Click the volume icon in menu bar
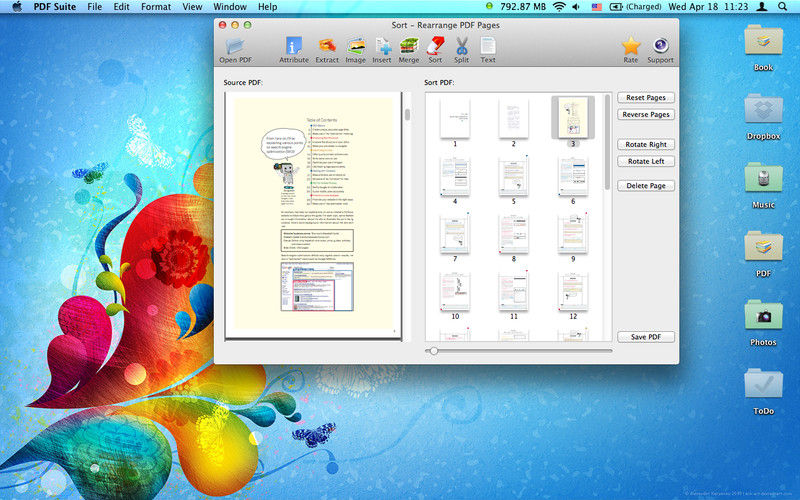Image resolution: width=800 pixels, height=500 pixels. click(577, 7)
